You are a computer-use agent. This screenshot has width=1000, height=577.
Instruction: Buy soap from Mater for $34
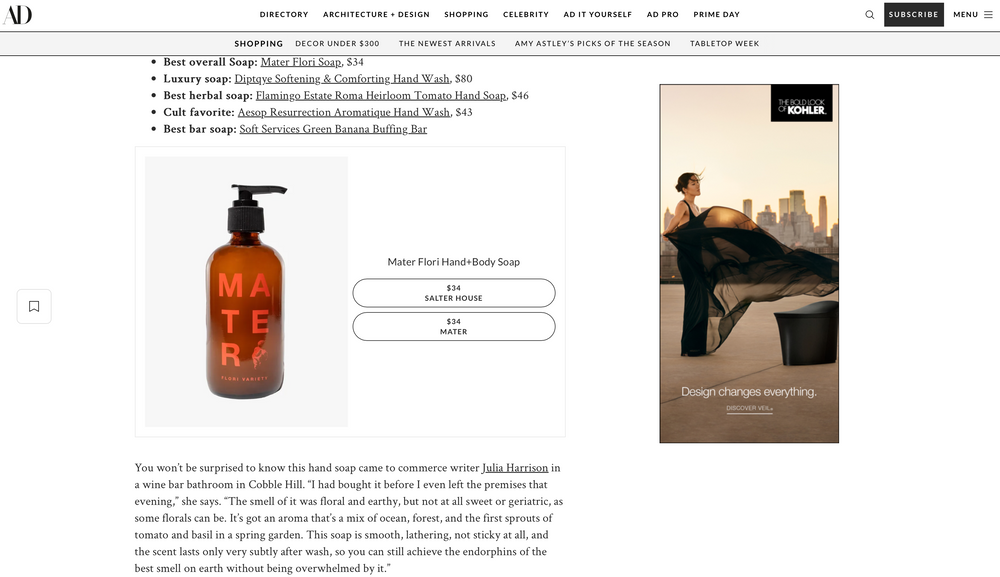point(453,326)
